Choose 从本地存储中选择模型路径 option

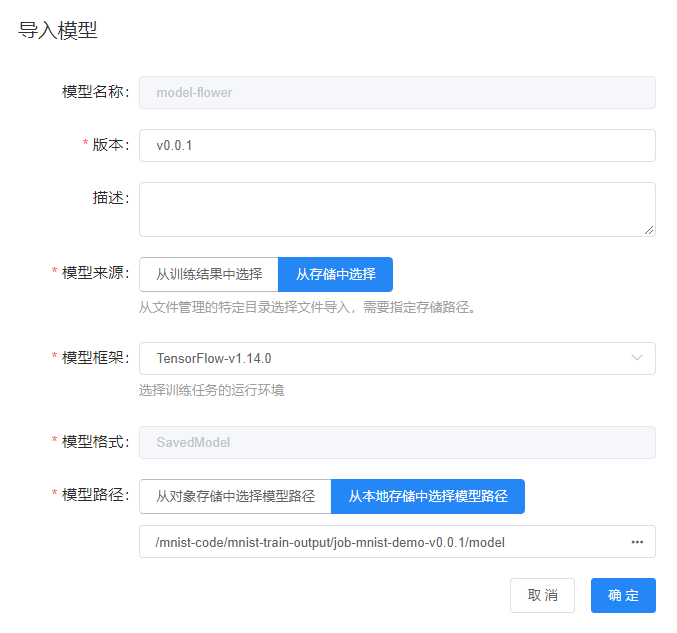(427, 496)
